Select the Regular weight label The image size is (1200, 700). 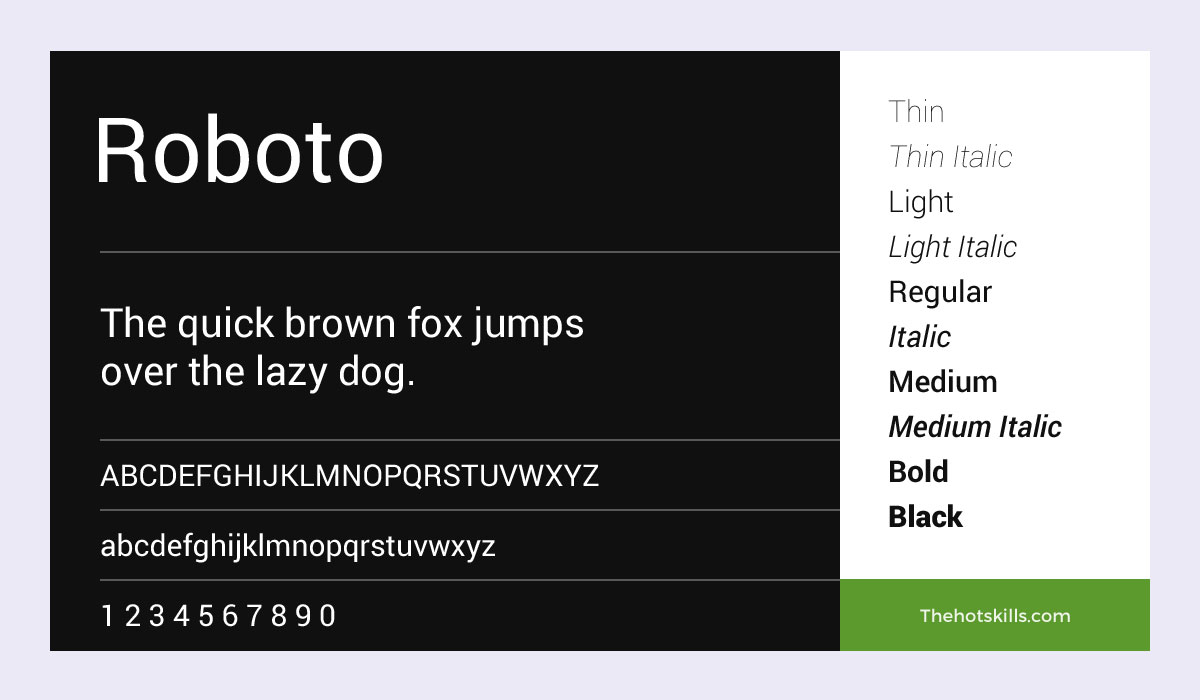pos(940,292)
